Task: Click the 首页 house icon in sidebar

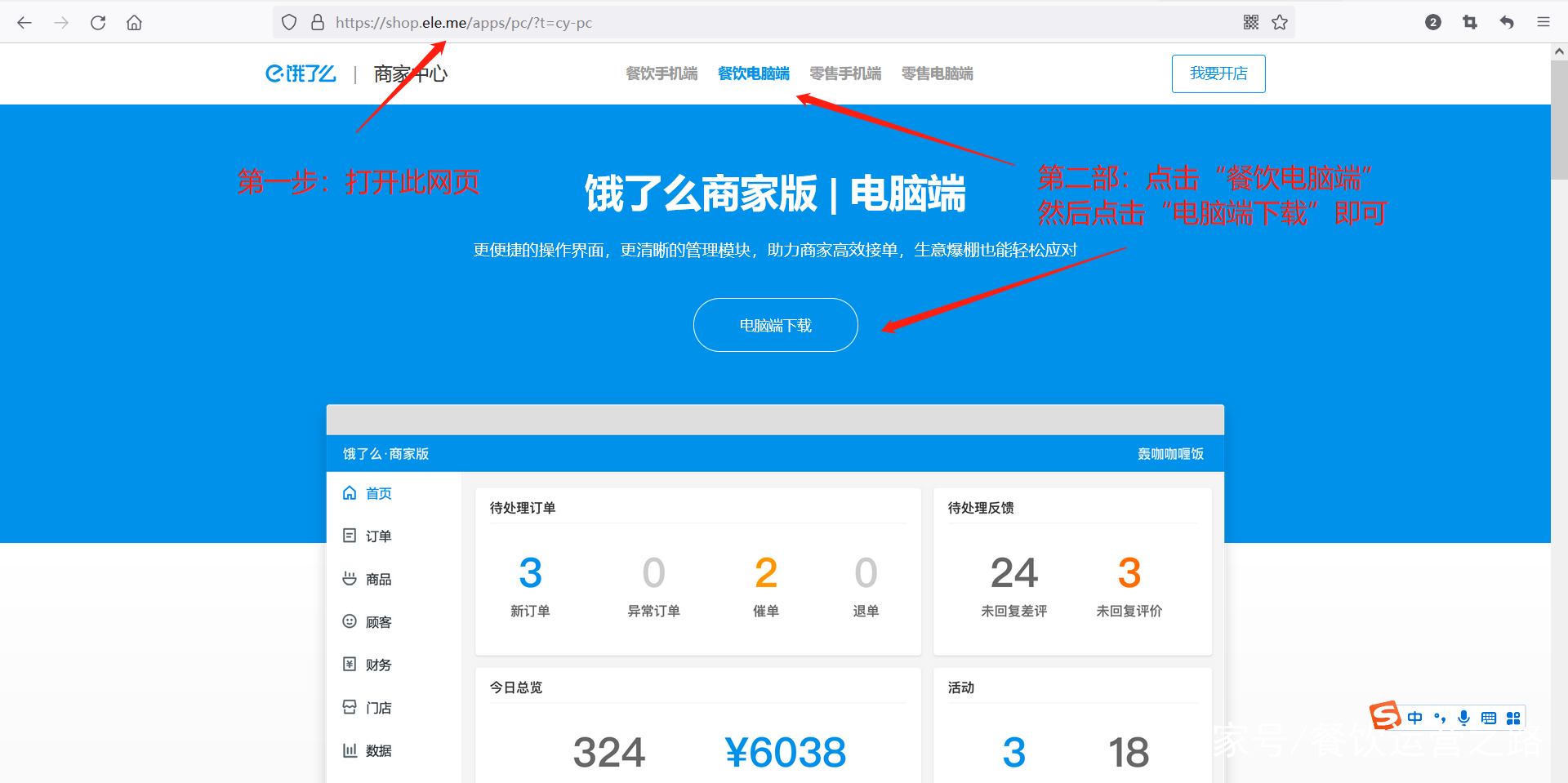Action: tap(350, 492)
